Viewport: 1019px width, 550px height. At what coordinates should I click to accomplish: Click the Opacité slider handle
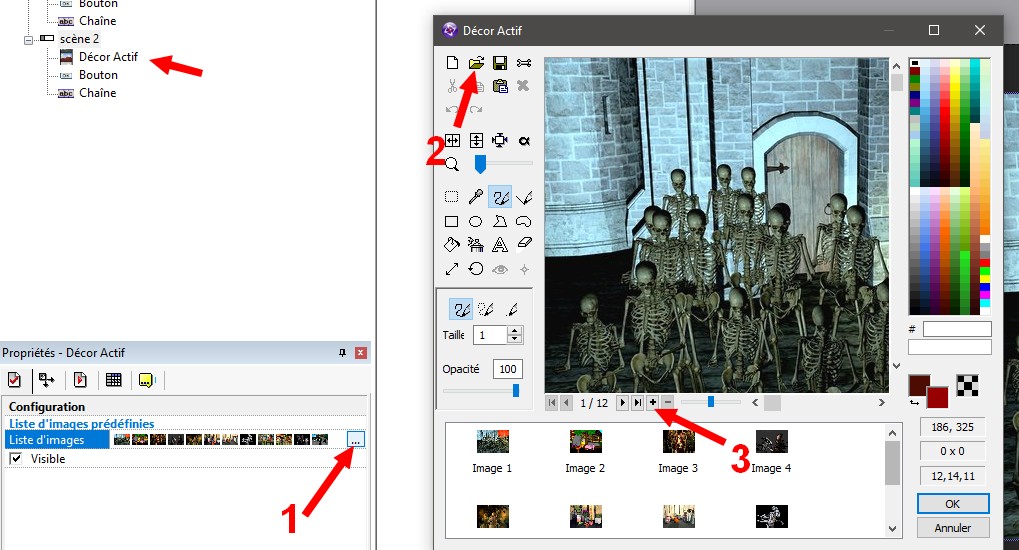516,390
